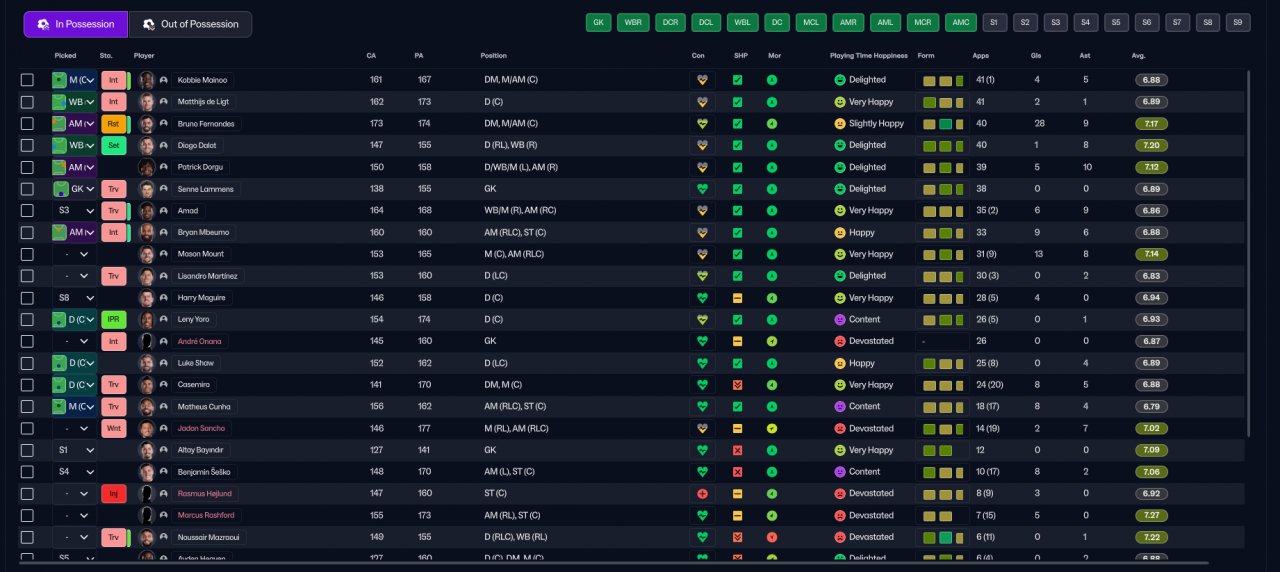Image resolution: width=1280 pixels, height=572 pixels.
Task: Click the IPR status badge for Leny Yoro
Action: 114,320
